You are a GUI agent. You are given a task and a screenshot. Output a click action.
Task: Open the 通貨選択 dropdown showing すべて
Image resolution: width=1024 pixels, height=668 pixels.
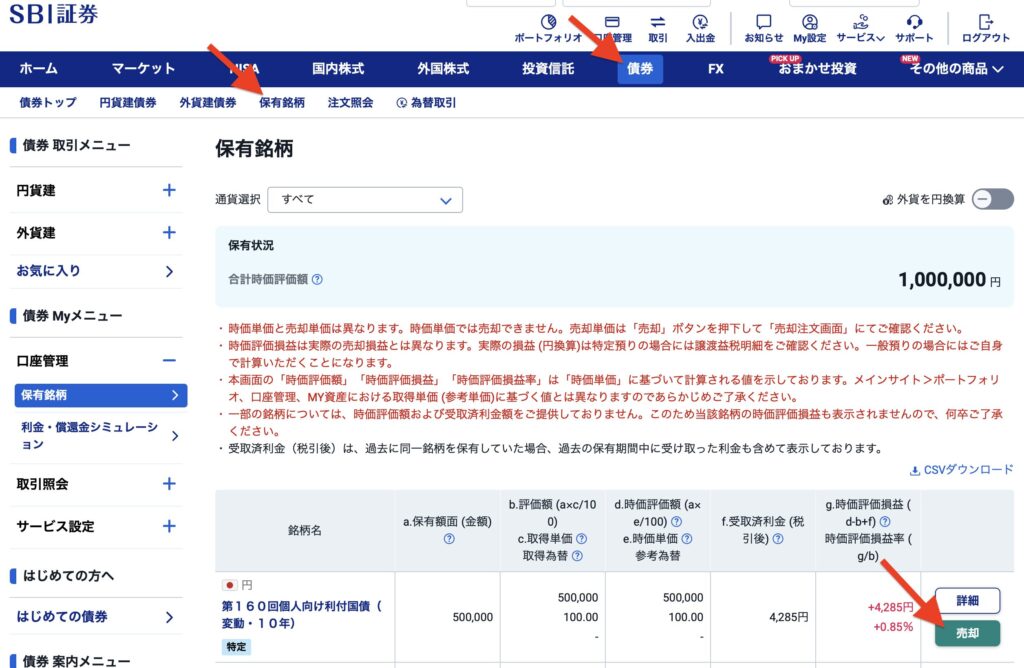pos(365,199)
